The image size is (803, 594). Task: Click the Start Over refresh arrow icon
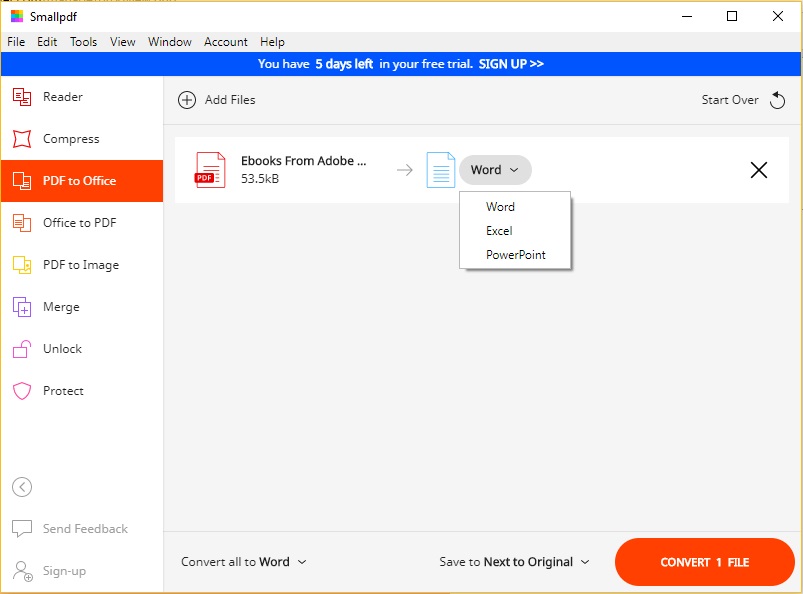pyautogui.click(x=777, y=100)
